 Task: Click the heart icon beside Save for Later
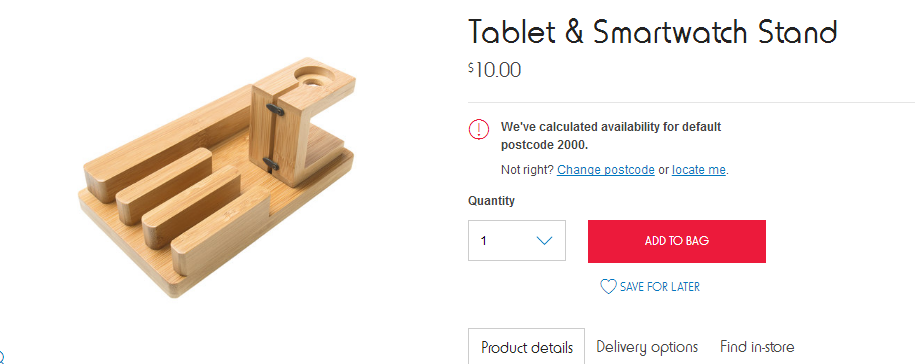pyautogui.click(x=608, y=286)
